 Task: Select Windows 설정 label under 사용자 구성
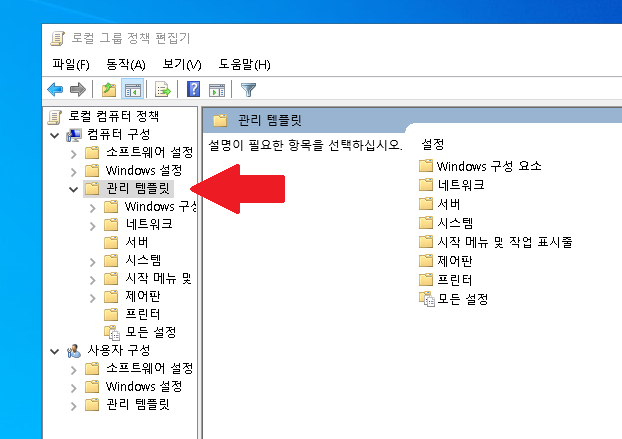(144, 386)
